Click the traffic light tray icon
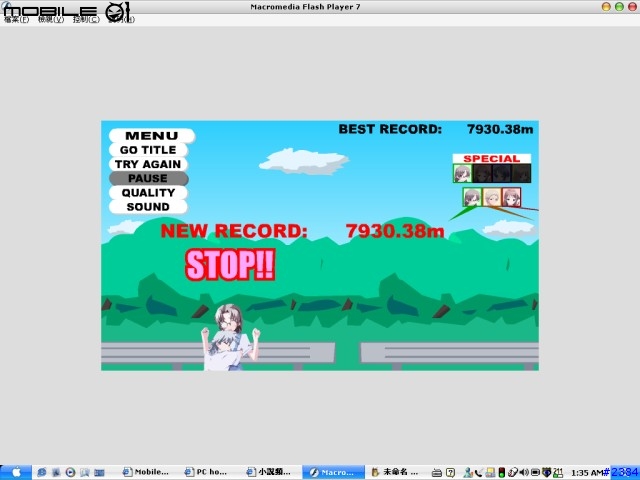 [x=502, y=473]
